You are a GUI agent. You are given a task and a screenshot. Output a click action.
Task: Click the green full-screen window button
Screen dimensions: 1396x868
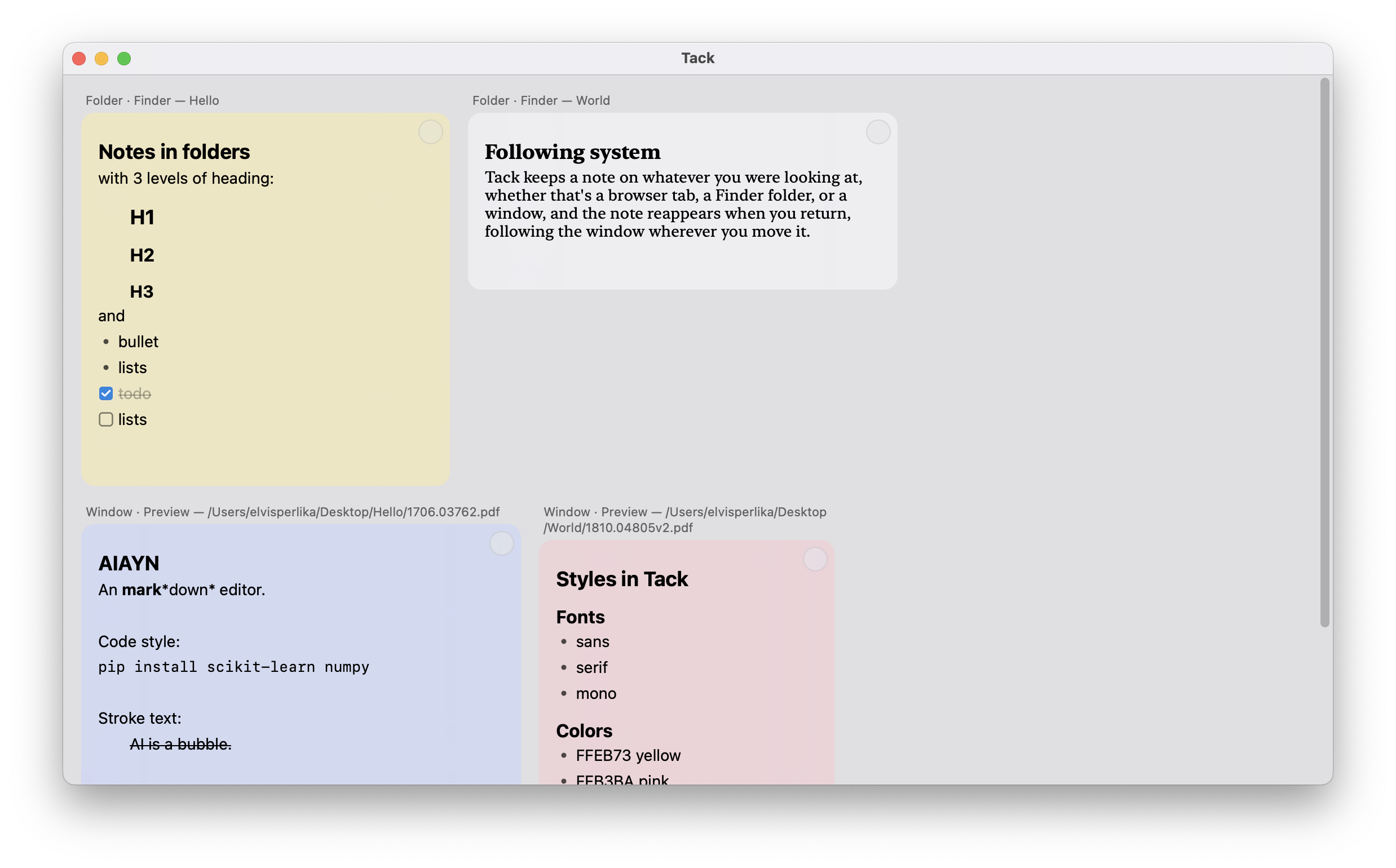(x=124, y=59)
